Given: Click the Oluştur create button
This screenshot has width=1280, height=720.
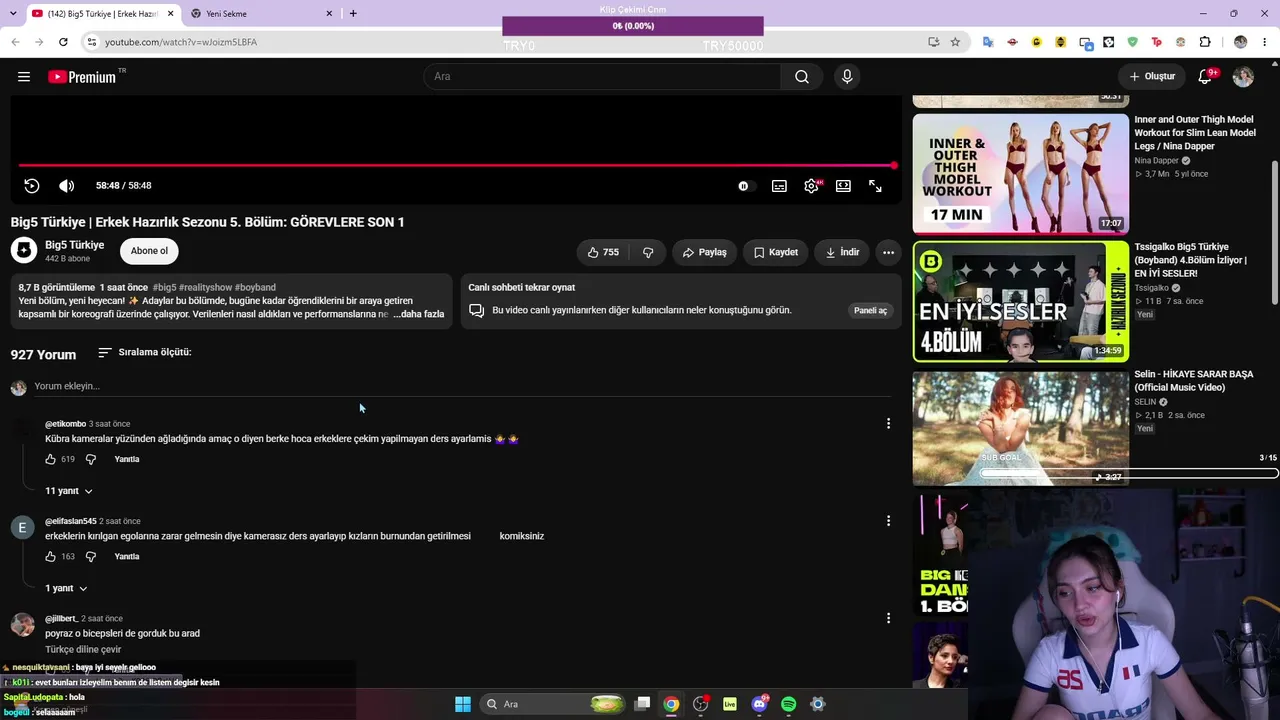Looking at the screenshot, I should 1152,77.
